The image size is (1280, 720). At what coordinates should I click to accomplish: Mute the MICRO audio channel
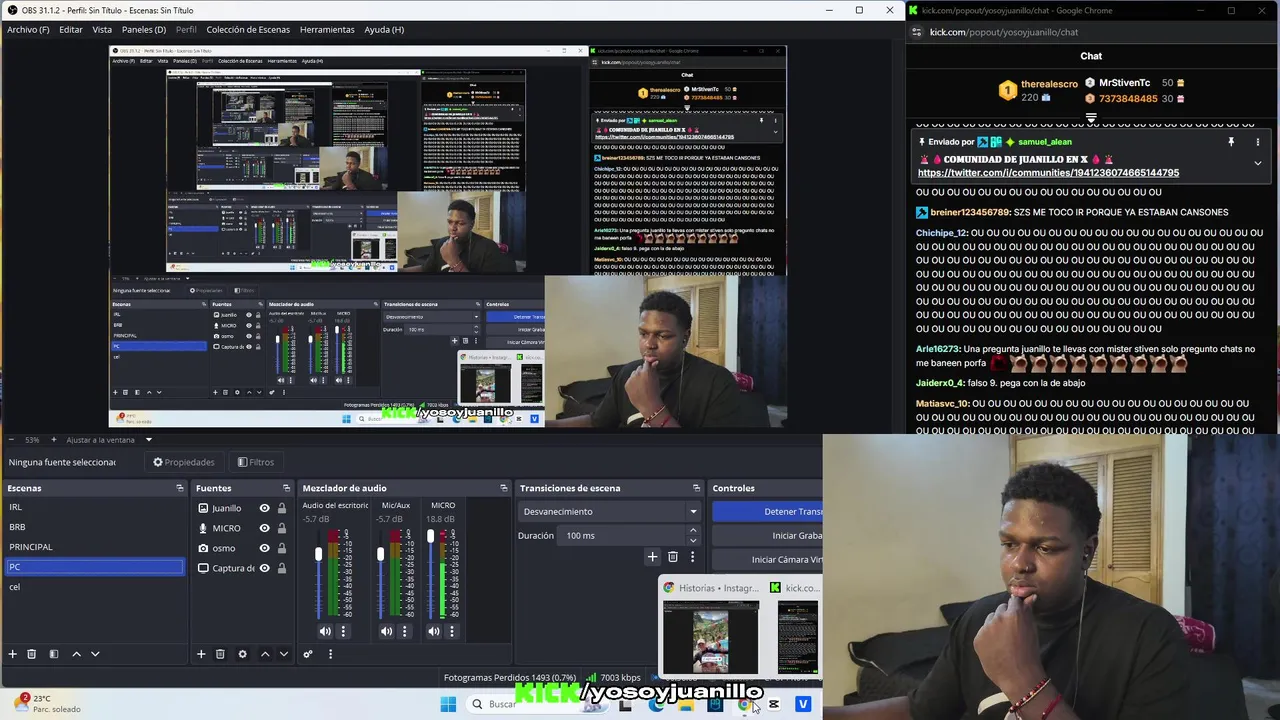434,631
